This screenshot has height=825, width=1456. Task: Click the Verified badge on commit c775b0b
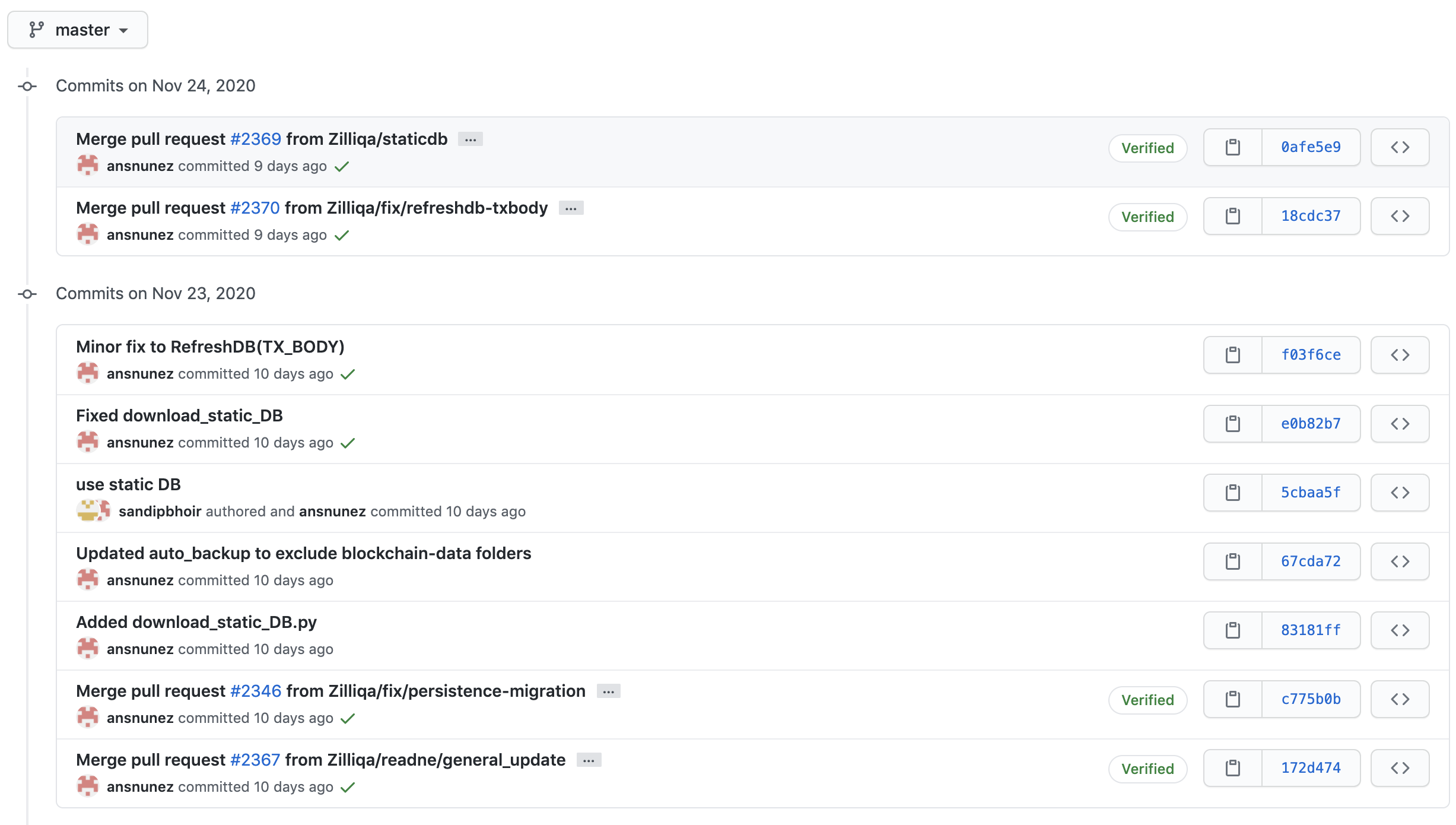1147,700
